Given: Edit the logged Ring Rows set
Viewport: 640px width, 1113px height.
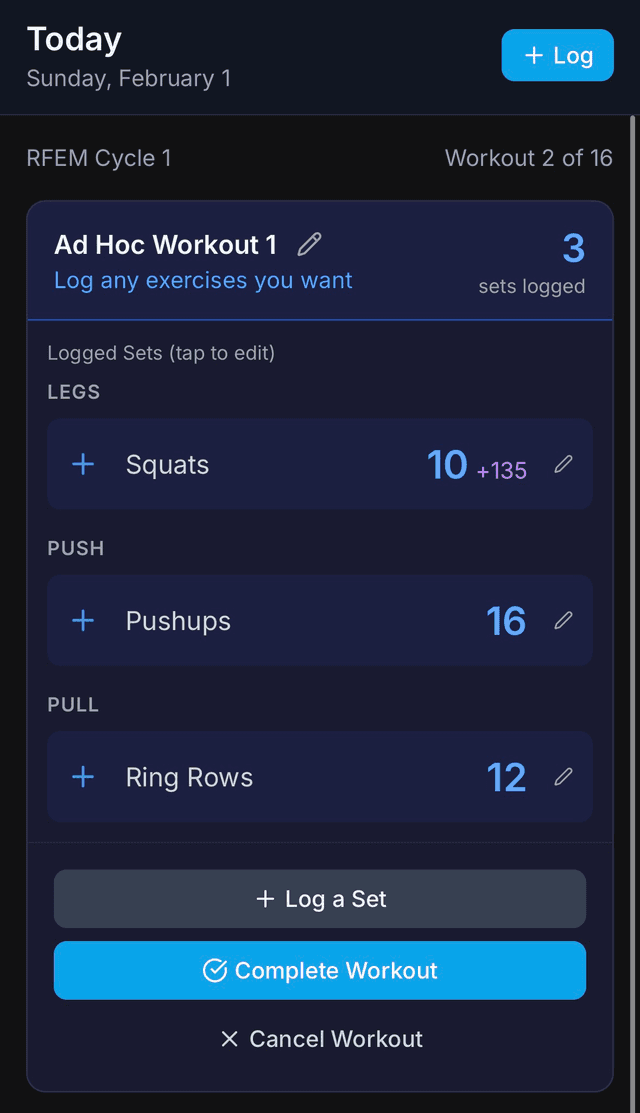Looking at the screenshot, I should tap(563, 777).
